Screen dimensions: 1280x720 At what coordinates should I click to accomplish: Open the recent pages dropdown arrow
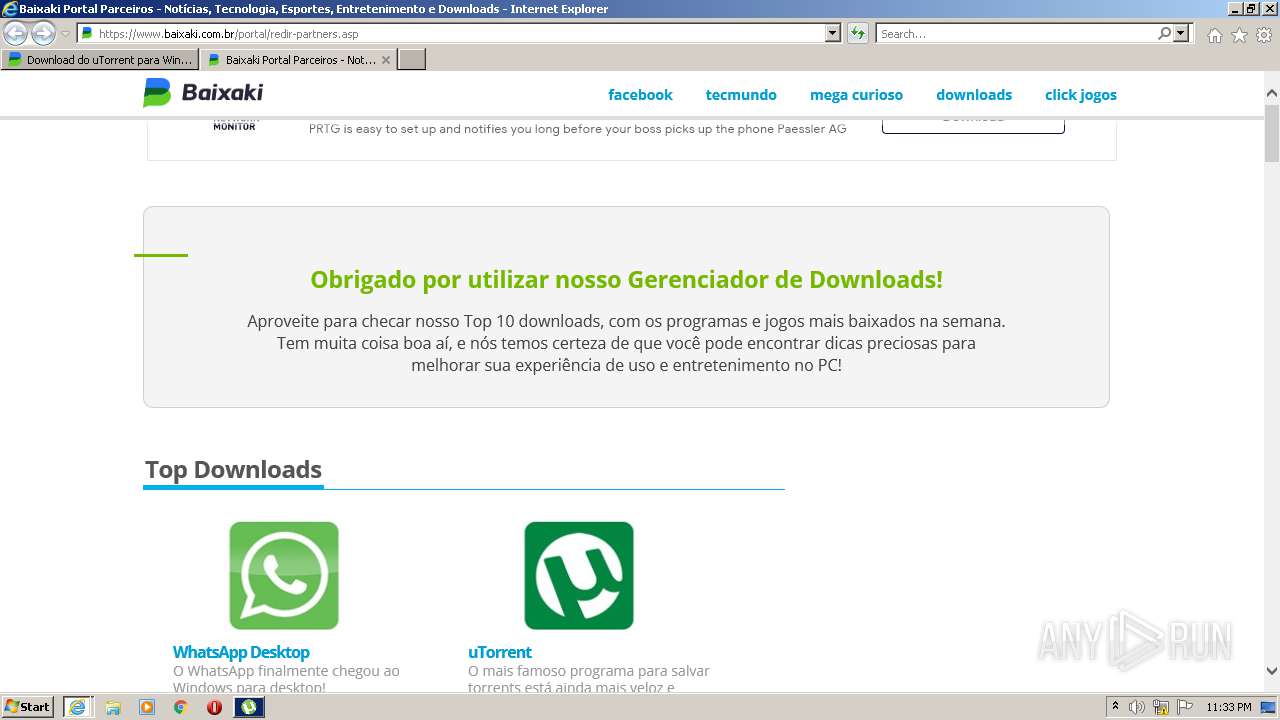[x=66, y=34]
